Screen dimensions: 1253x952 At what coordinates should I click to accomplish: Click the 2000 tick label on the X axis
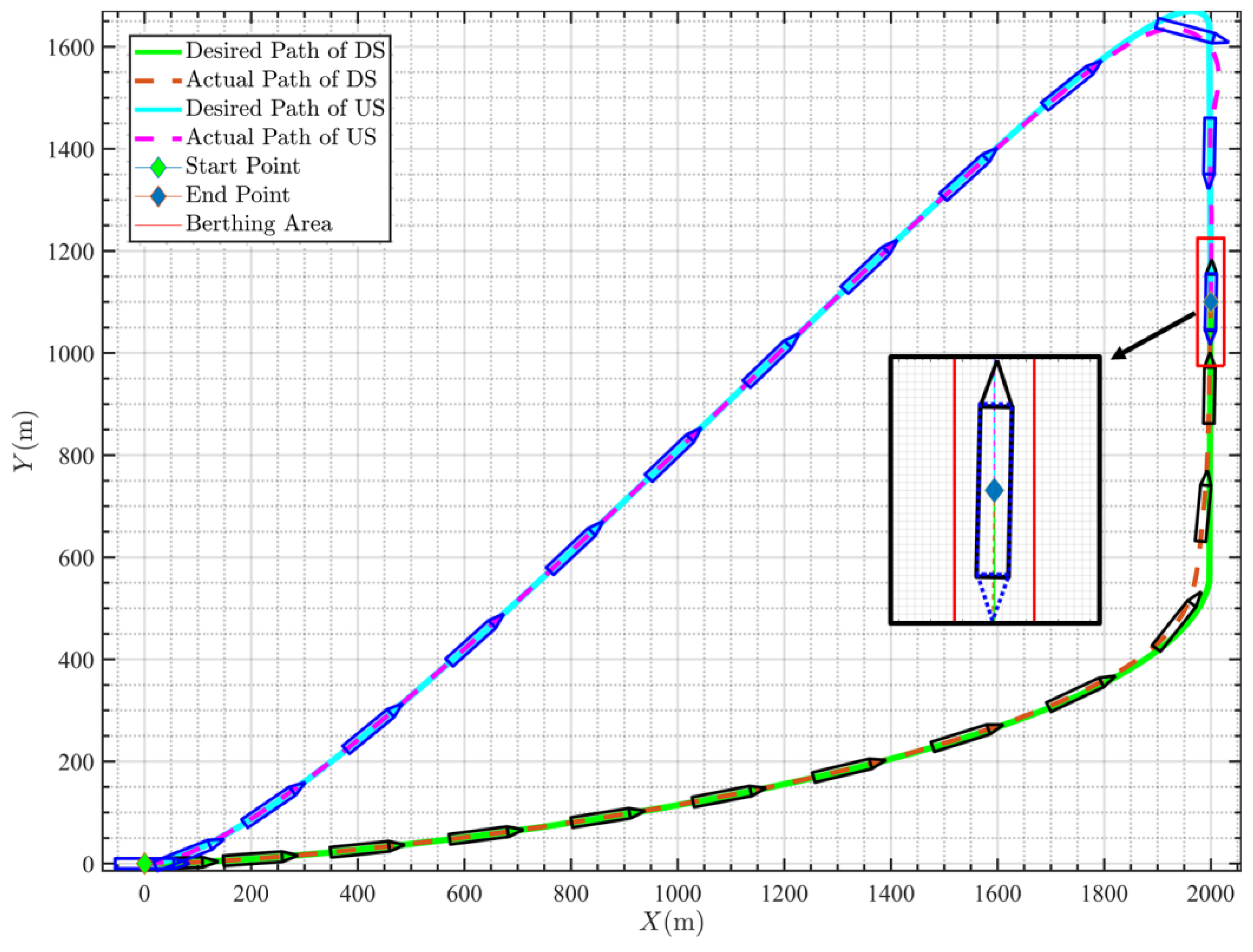click(1211, 895)
